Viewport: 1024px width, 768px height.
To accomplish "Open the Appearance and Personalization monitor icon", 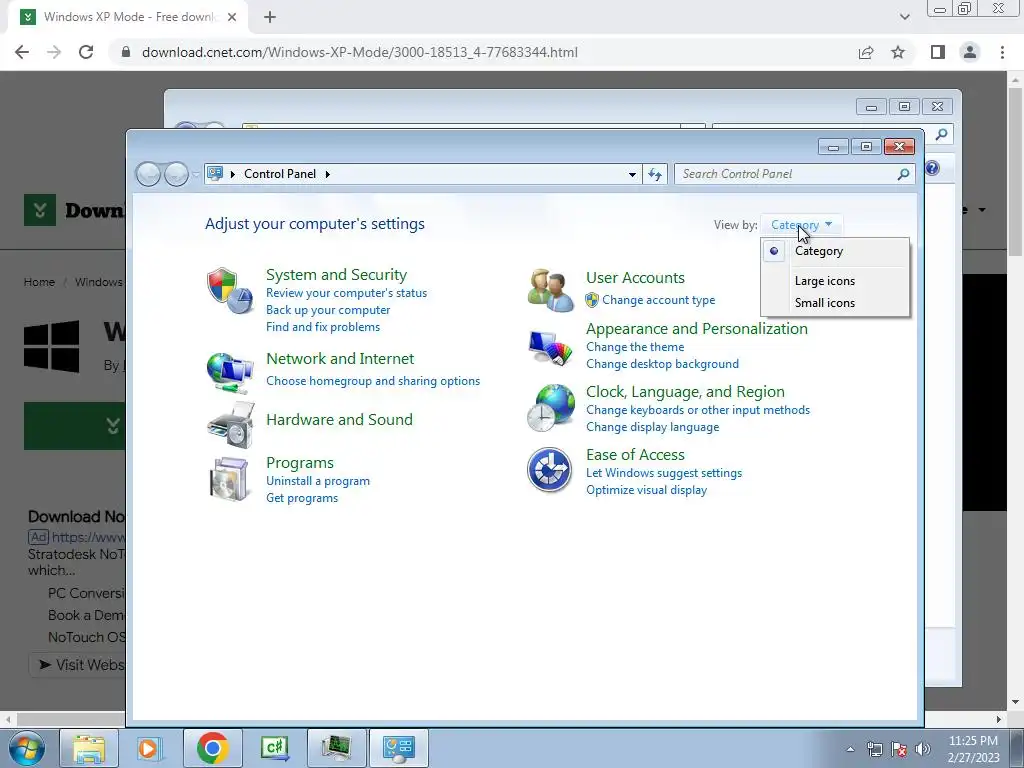I will tap(550, 348).
